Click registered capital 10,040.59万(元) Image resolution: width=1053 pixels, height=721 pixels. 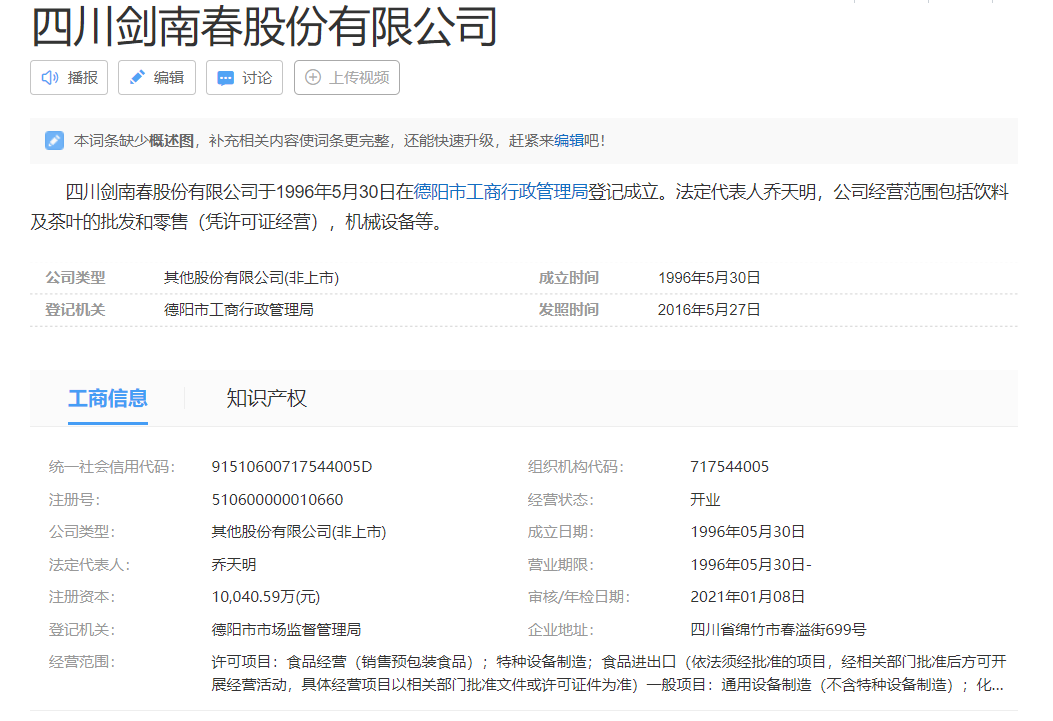coord(266,597)
